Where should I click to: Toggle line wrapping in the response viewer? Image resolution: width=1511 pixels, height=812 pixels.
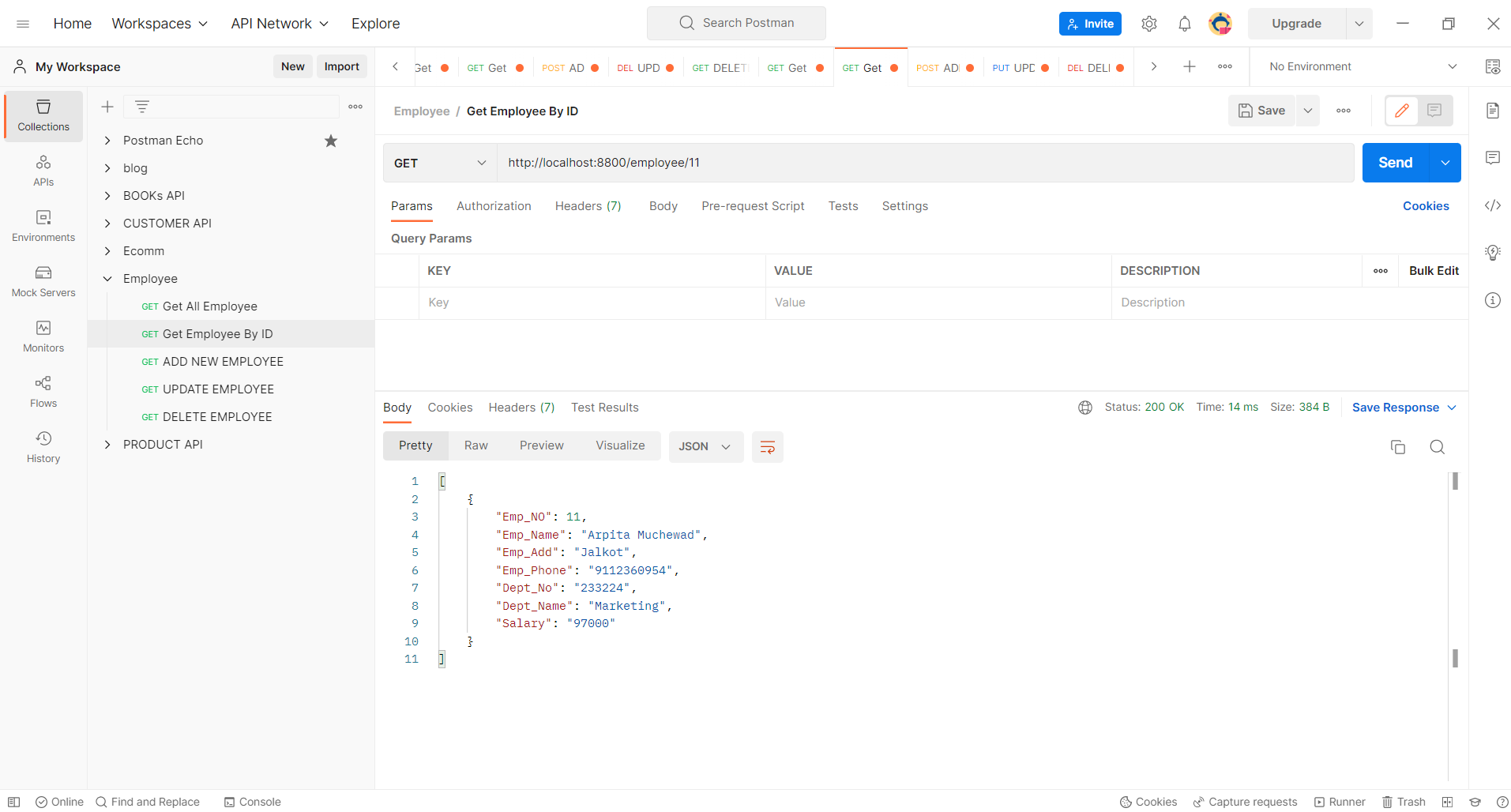tap(767, 446)
